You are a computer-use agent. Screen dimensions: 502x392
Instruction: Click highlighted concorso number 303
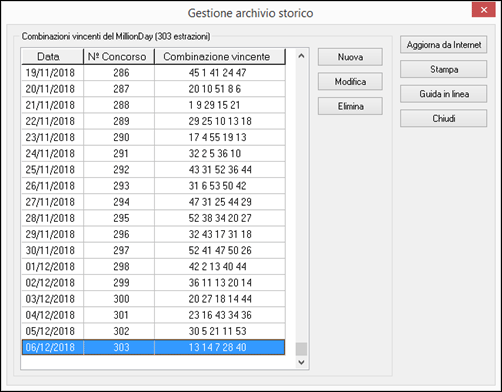pos(121,347)
